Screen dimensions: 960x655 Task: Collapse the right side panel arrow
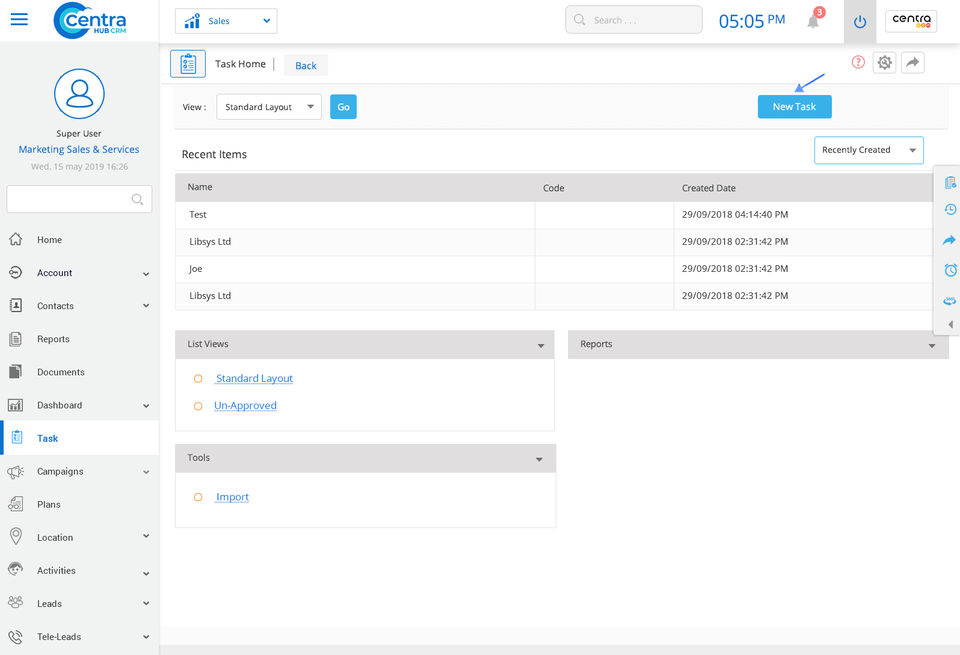pyautogui.click(x=950, y=324)
